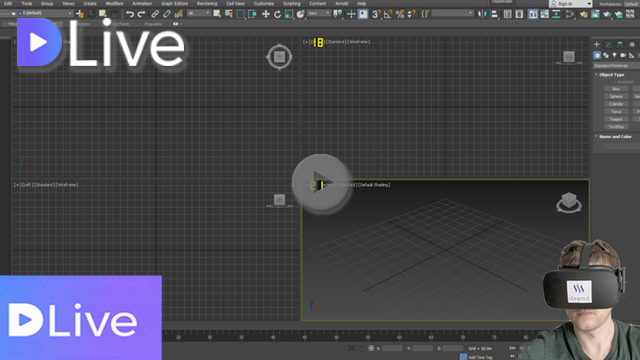The height and width of the screenshot is (360, 640).
Task: Open the Standard Primitives dropdown
Action: click(x=616, y=66)
